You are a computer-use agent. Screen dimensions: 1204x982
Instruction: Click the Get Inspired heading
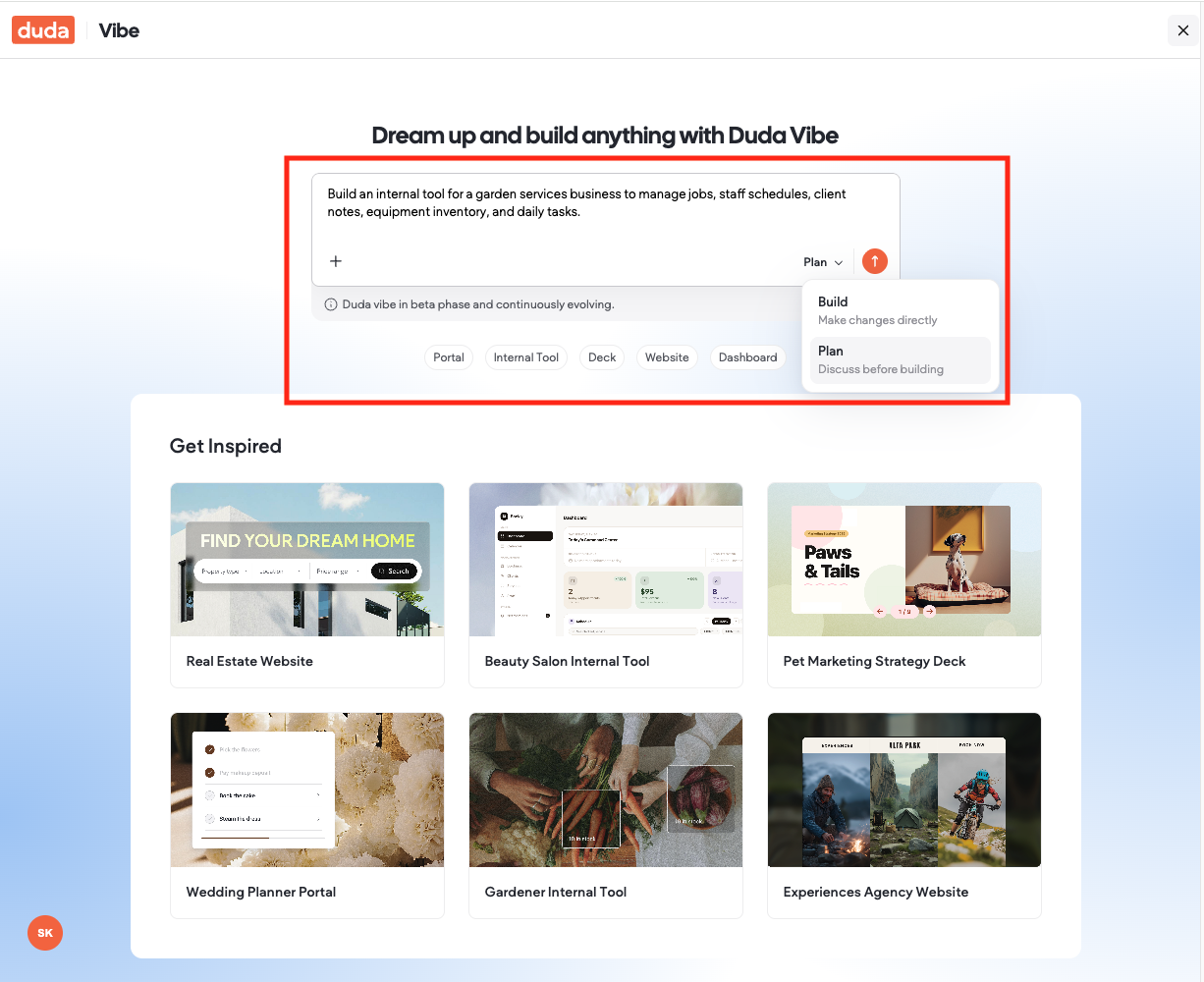(x=226, y=446)
